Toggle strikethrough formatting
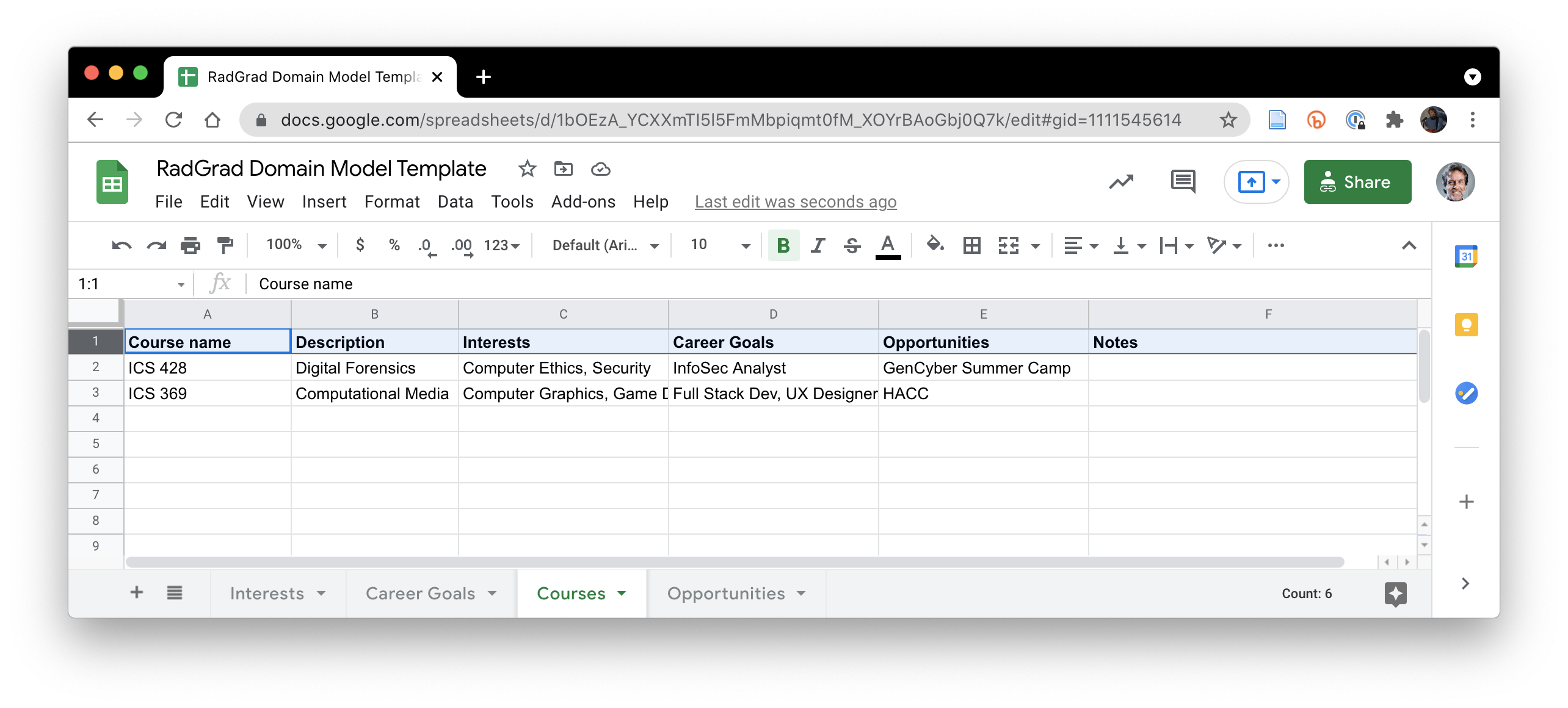Screen dimensions: 1568x708 coord(852,245)
